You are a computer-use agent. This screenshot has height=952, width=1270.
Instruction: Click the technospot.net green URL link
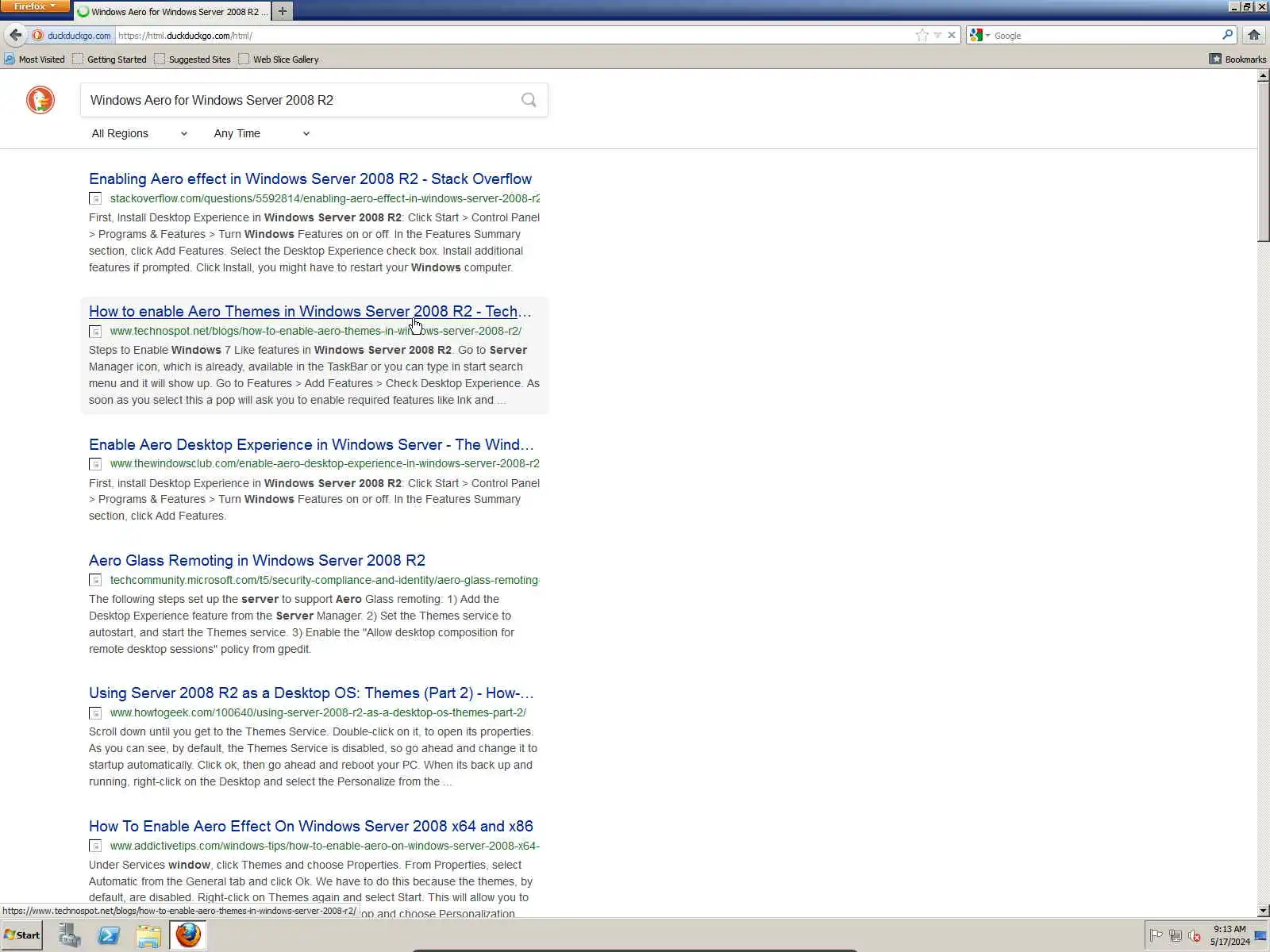pos(316,331)
